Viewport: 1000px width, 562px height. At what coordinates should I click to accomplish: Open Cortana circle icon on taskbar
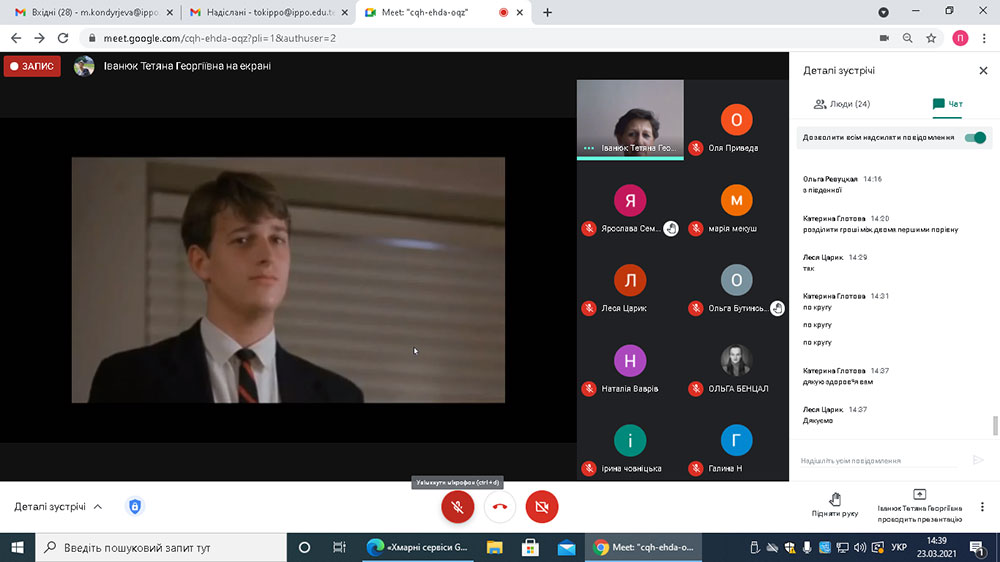tap(304, 547)
